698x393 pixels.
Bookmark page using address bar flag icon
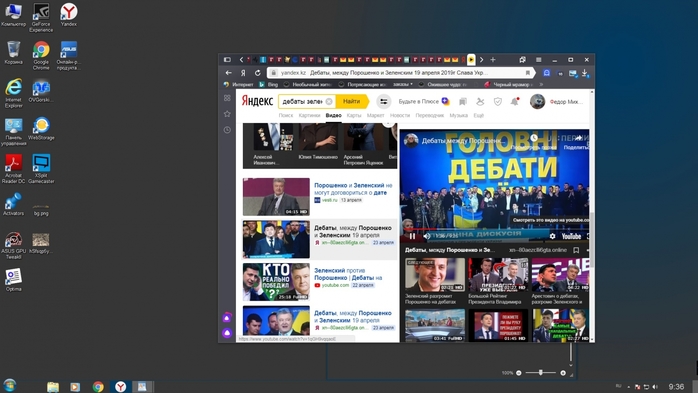point(528,73)
